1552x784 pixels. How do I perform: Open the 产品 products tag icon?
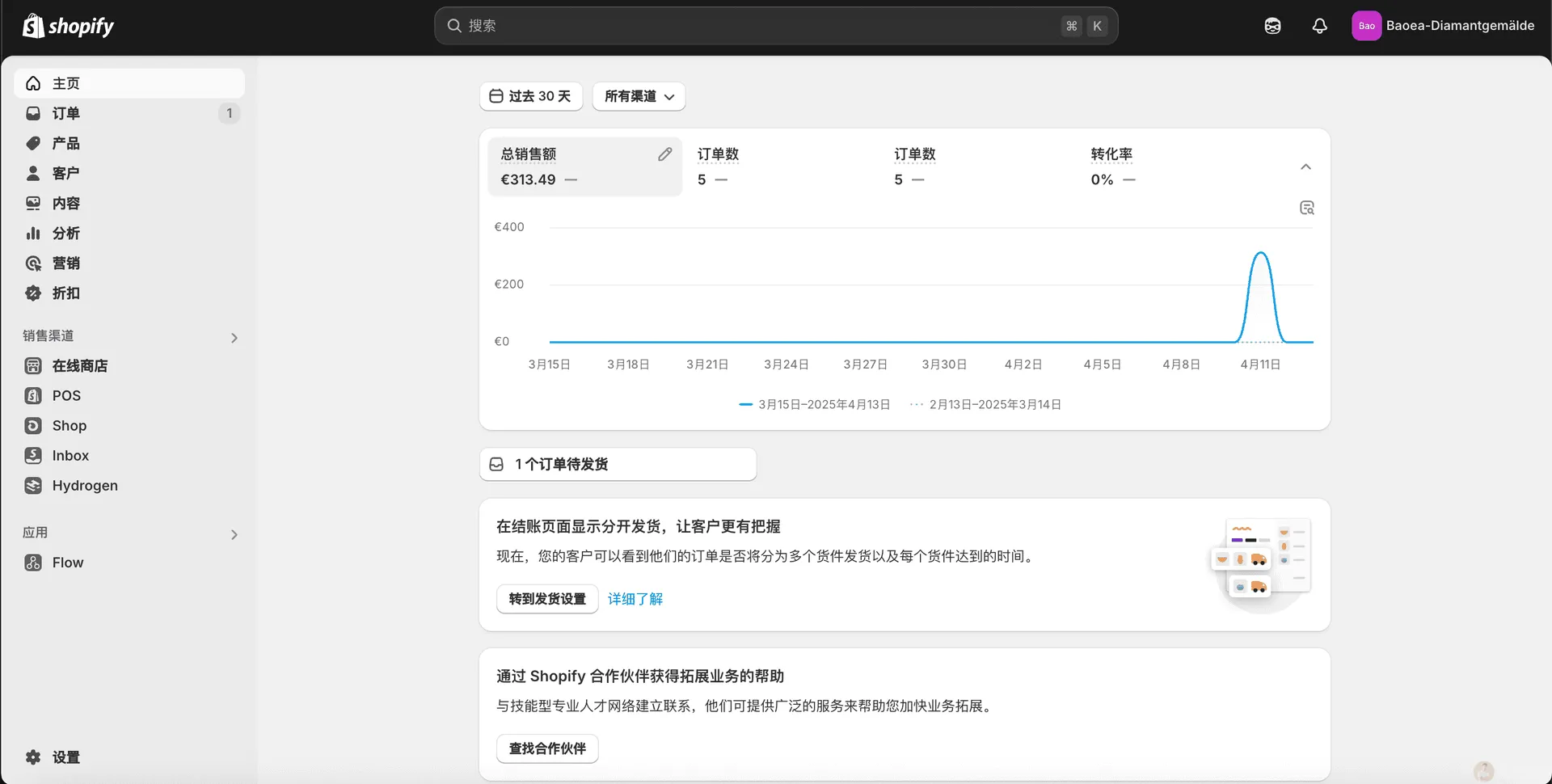pos(33,143)
